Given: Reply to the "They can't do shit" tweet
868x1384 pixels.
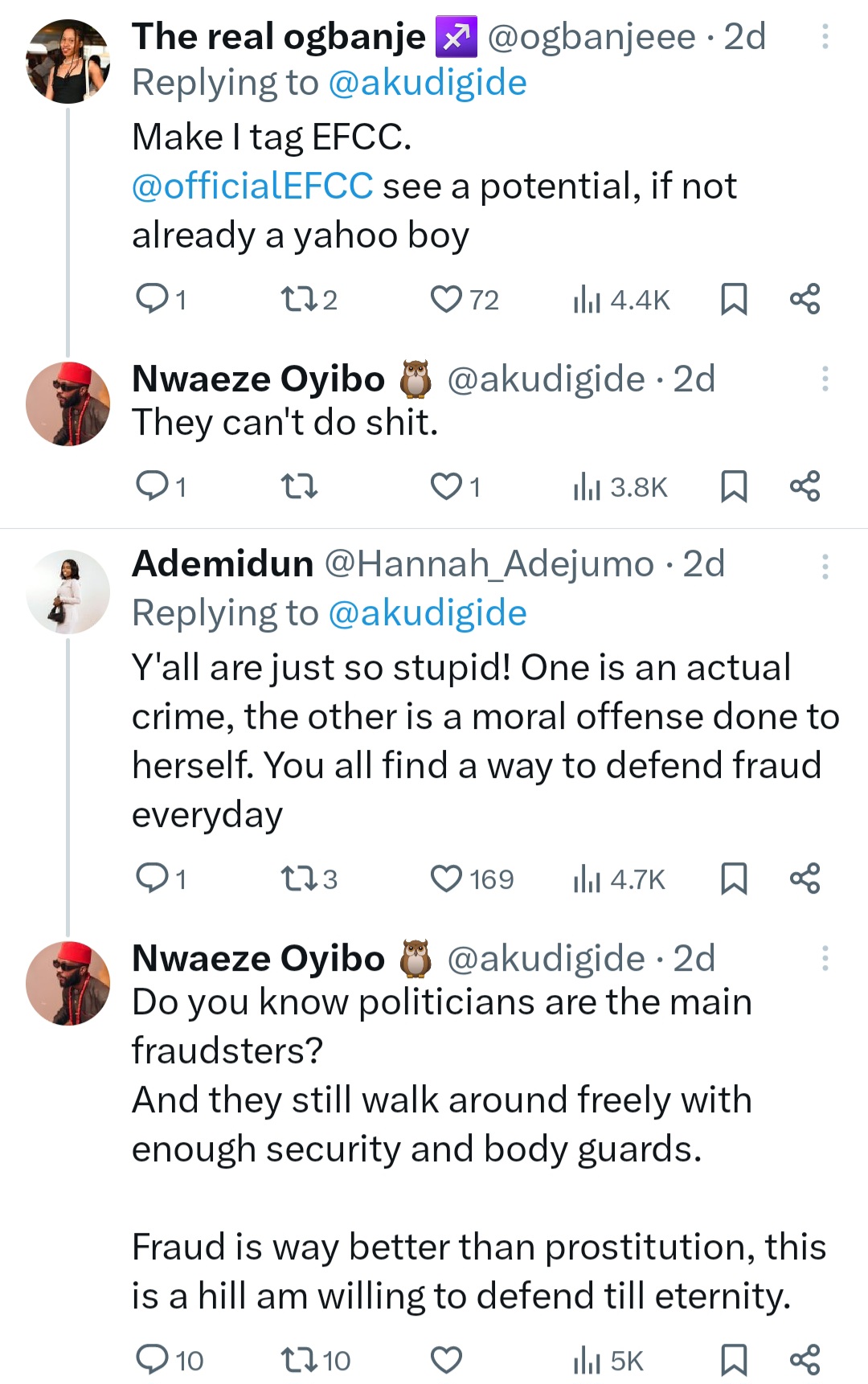Looking at the screenshot, I should click(151, 486).
